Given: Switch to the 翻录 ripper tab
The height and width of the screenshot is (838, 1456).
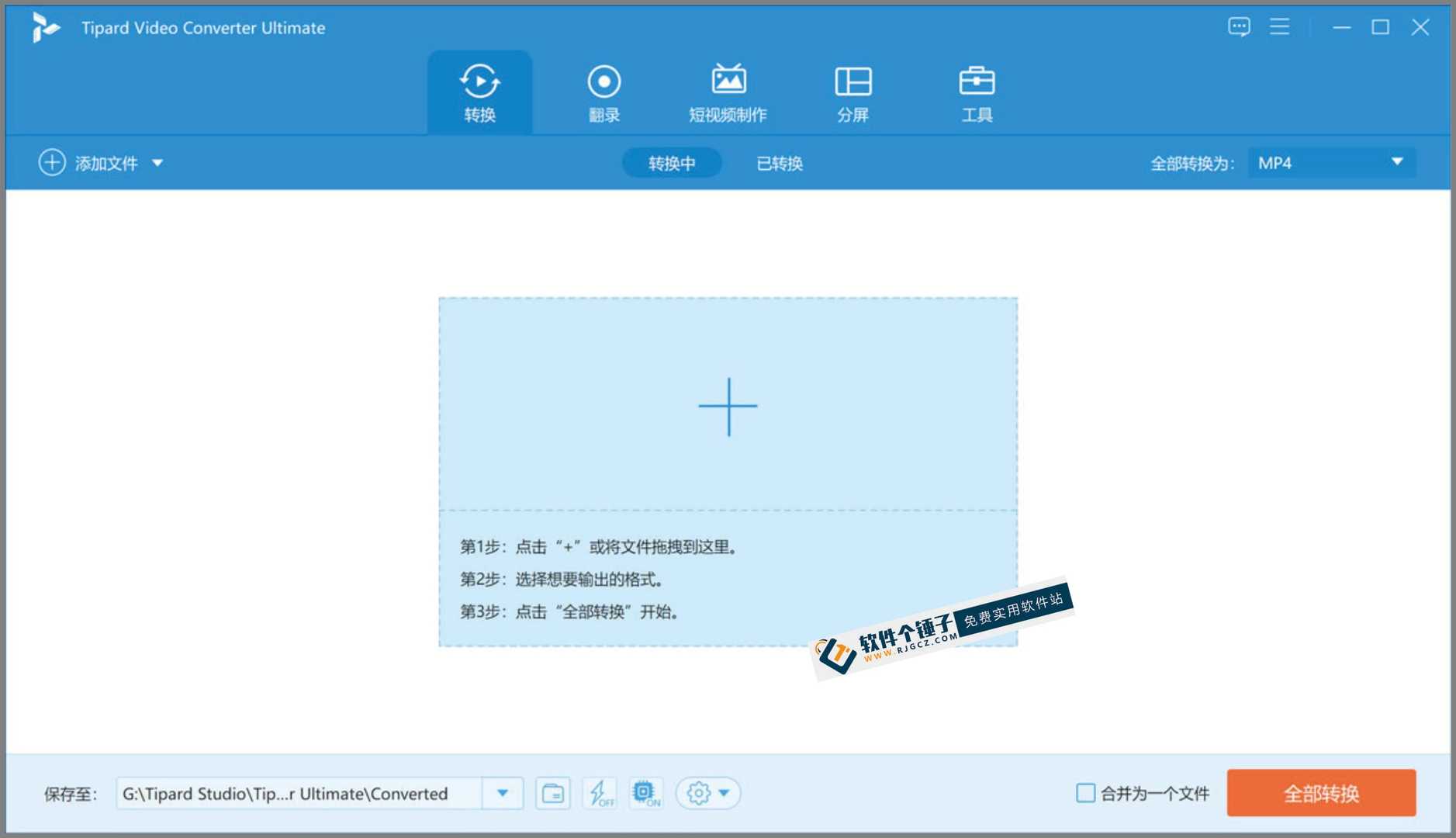Looking at the screenshot, I should [x=603, y=92].
